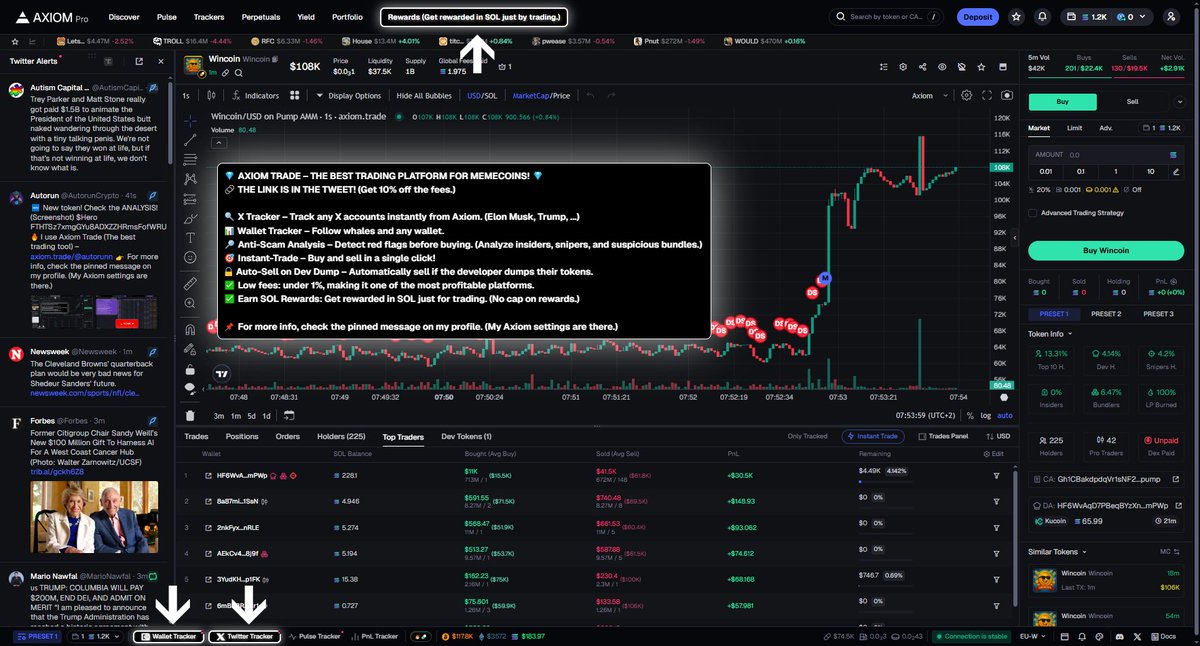Open the chart layout grid icon
Viewport: 1200px width, 646px height.
(x=295, y=95)
